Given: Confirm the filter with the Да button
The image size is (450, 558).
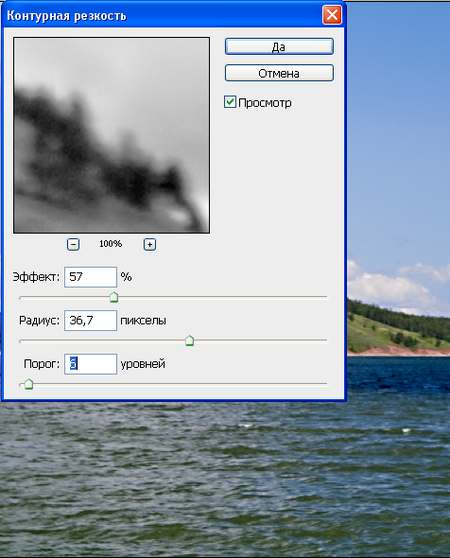Looking at the screenshot, I should (x=279, y=47).
